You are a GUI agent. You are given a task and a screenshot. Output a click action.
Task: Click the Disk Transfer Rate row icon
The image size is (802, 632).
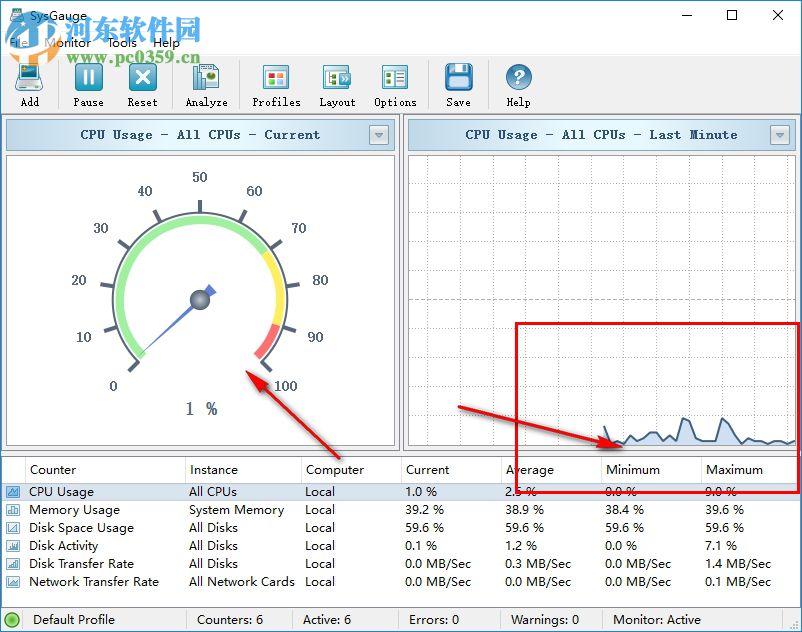tap(13, 563)
